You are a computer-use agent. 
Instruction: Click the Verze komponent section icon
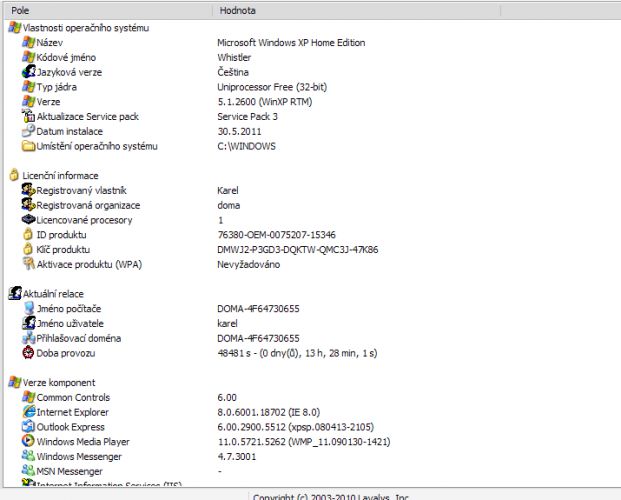pos(15,382)
